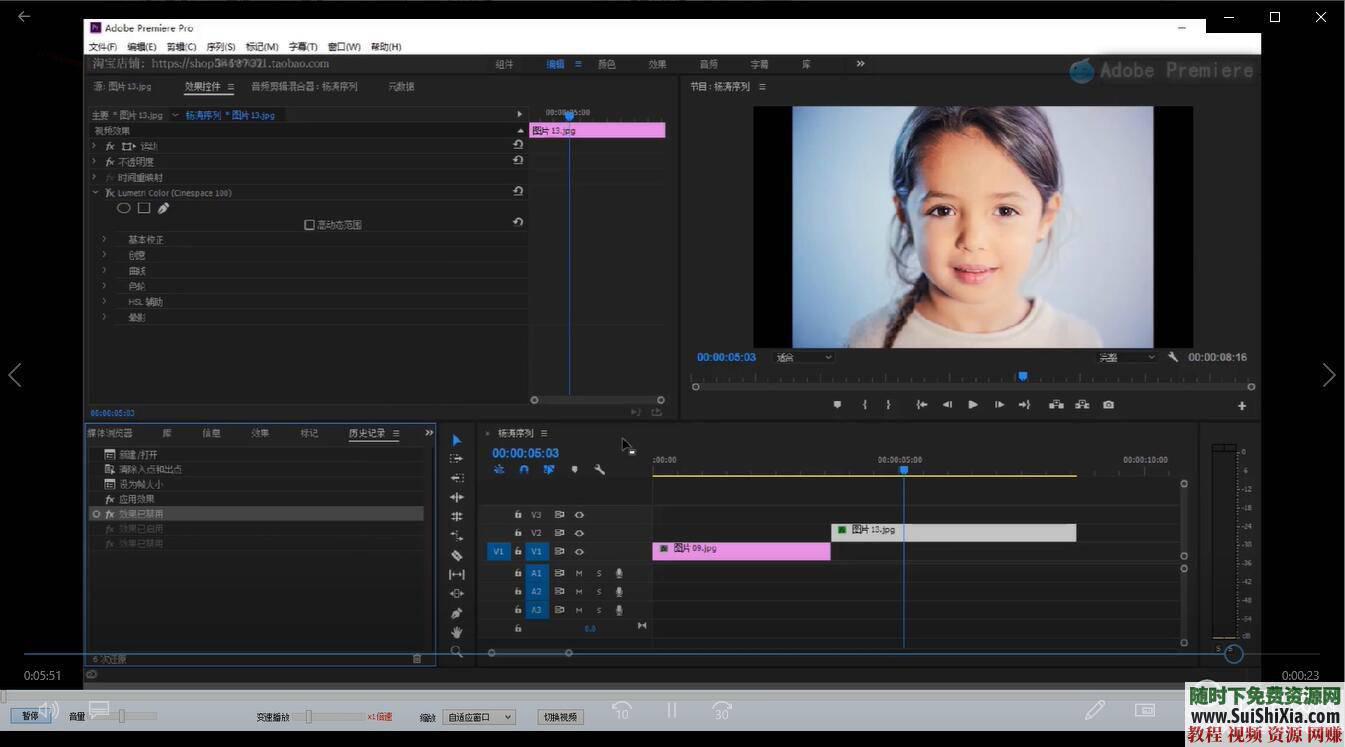The height and width of the screenshot is (747, 1345).
Task: Mute audio track A1
Action: coord(579,573)
